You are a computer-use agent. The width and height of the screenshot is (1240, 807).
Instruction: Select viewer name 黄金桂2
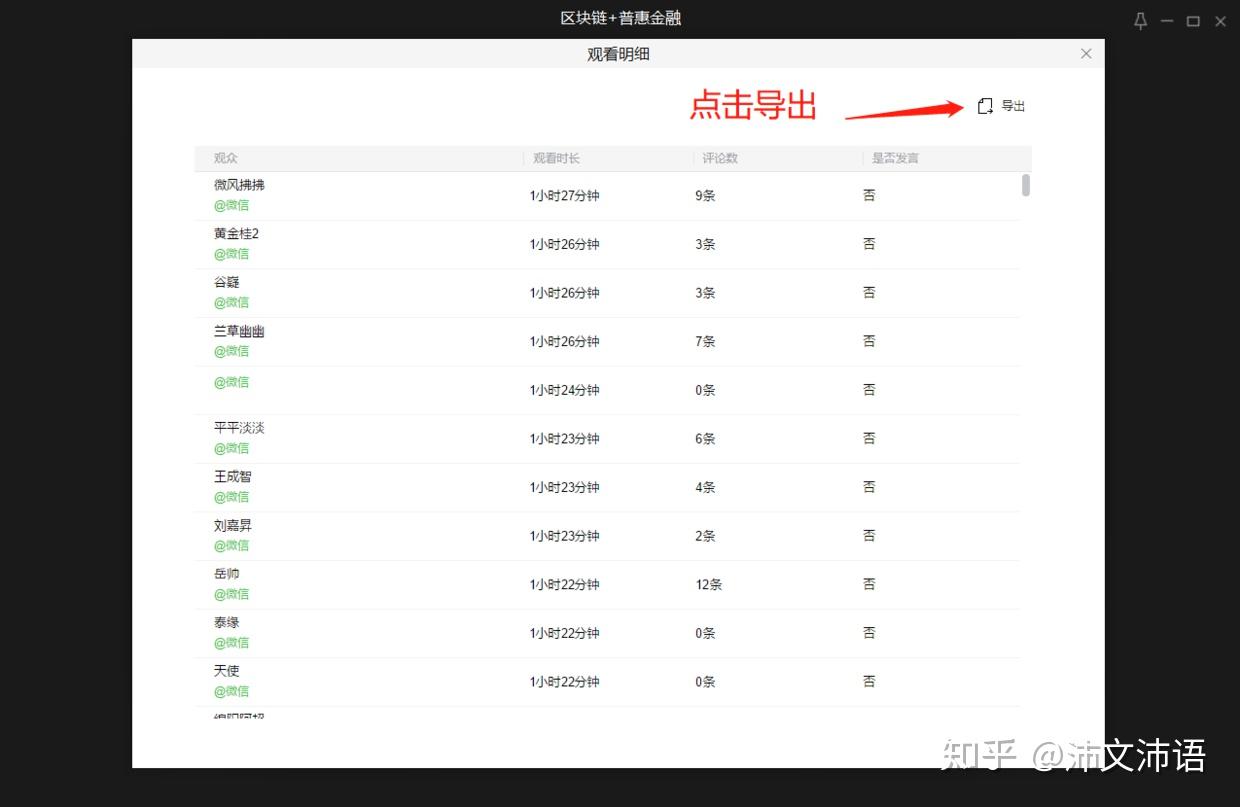[236, 233]
